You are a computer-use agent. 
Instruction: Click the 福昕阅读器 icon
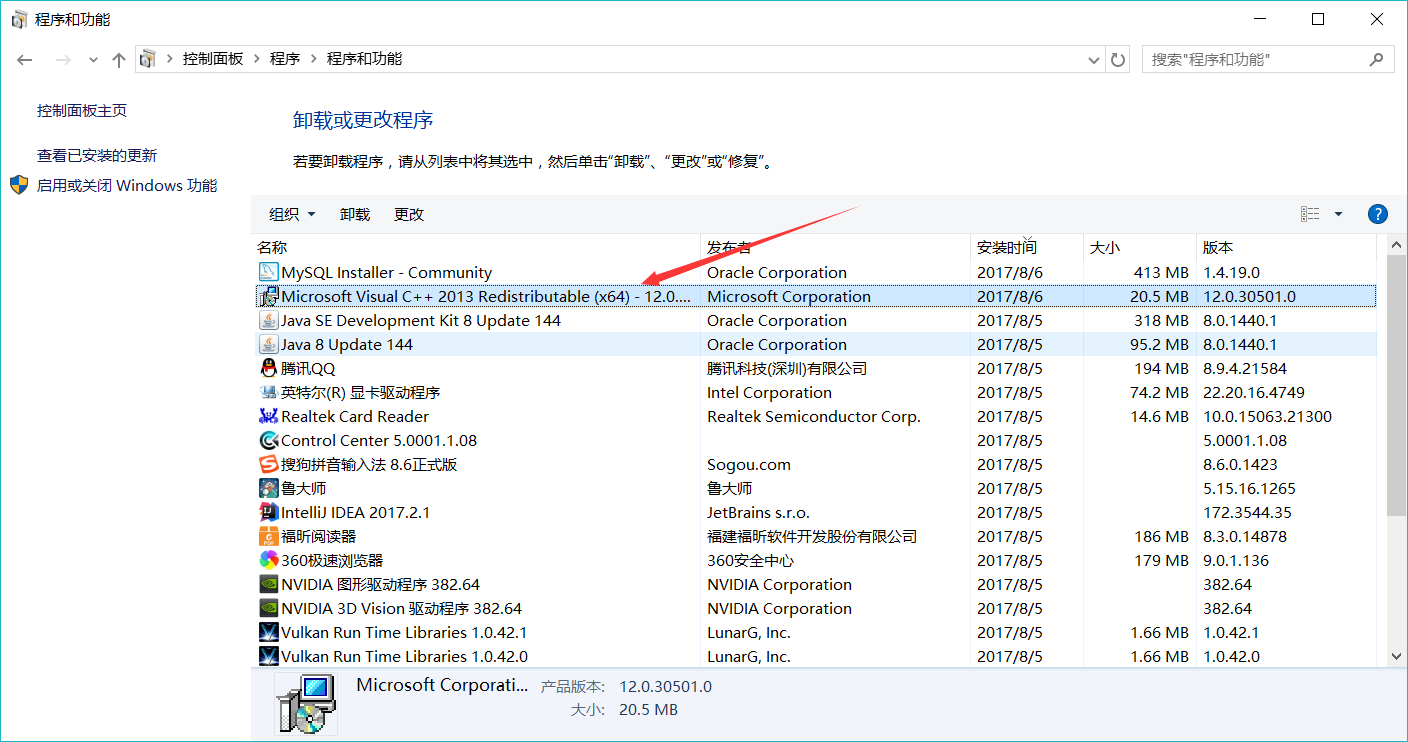tap(268, 536)
